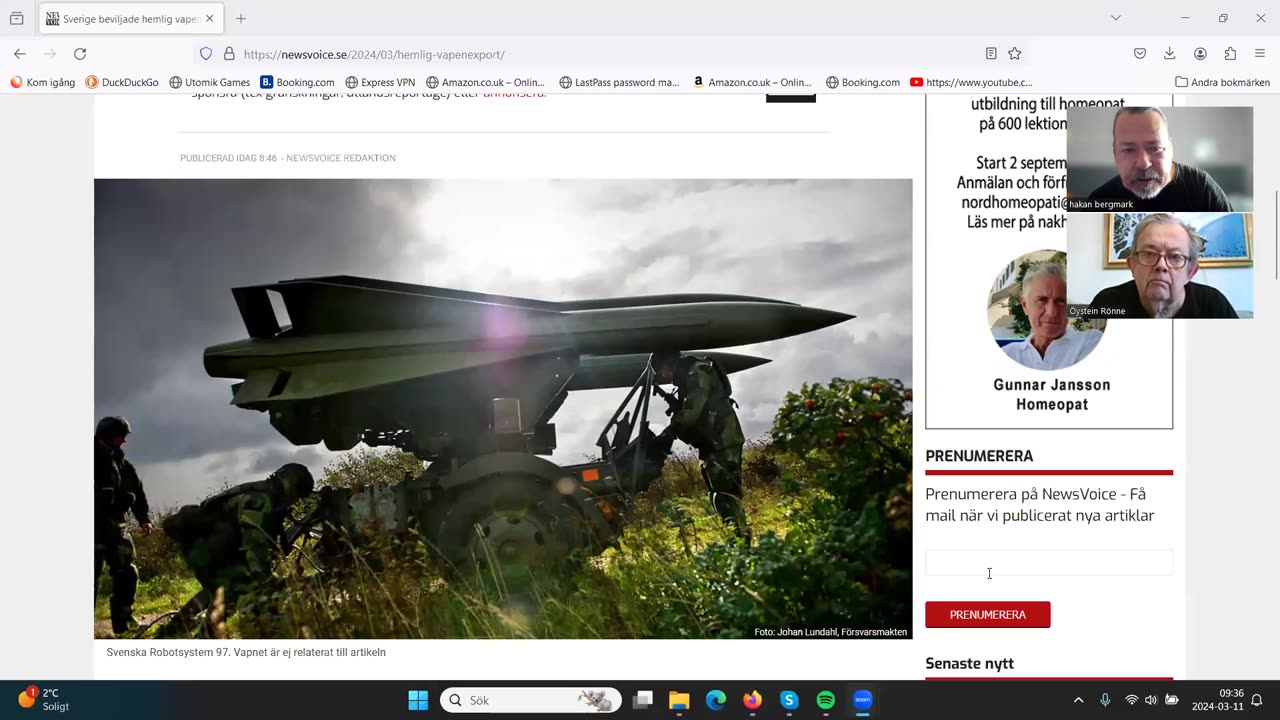Reload the current page
This screenshot has width=1280, height=720.
tap(80, 54)
